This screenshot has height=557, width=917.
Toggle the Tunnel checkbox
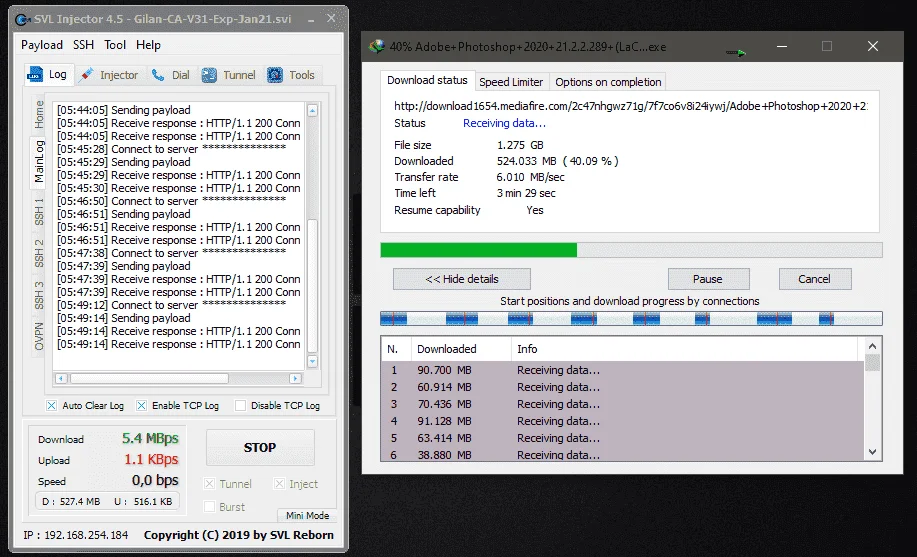(209, 484)
